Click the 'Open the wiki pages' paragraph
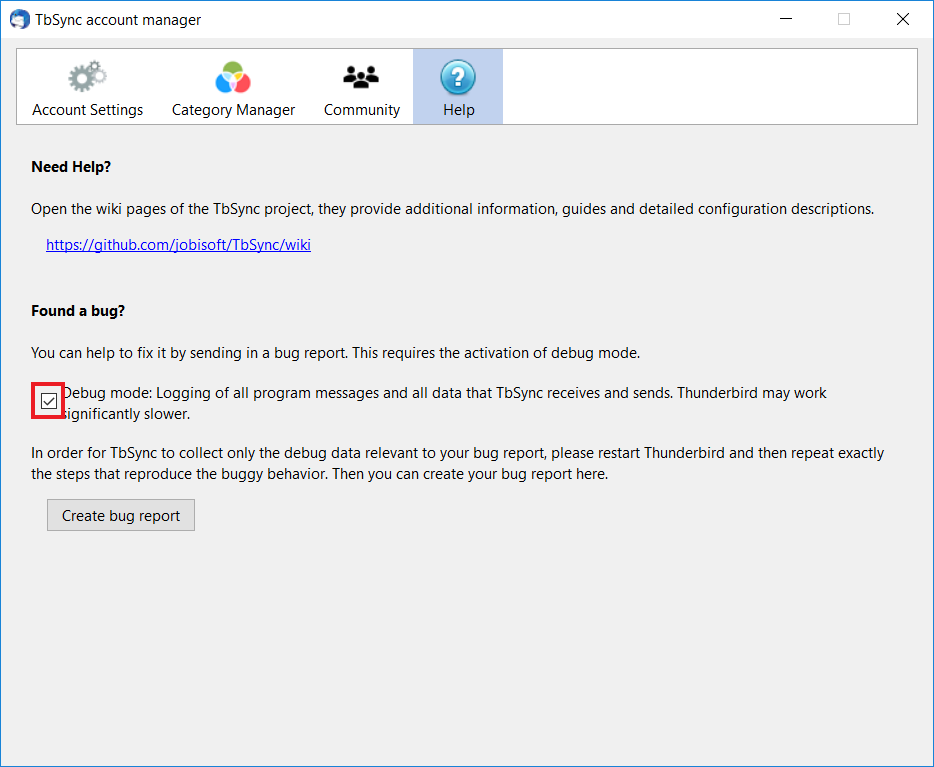934x767 pixels. (x=452, y=209)
